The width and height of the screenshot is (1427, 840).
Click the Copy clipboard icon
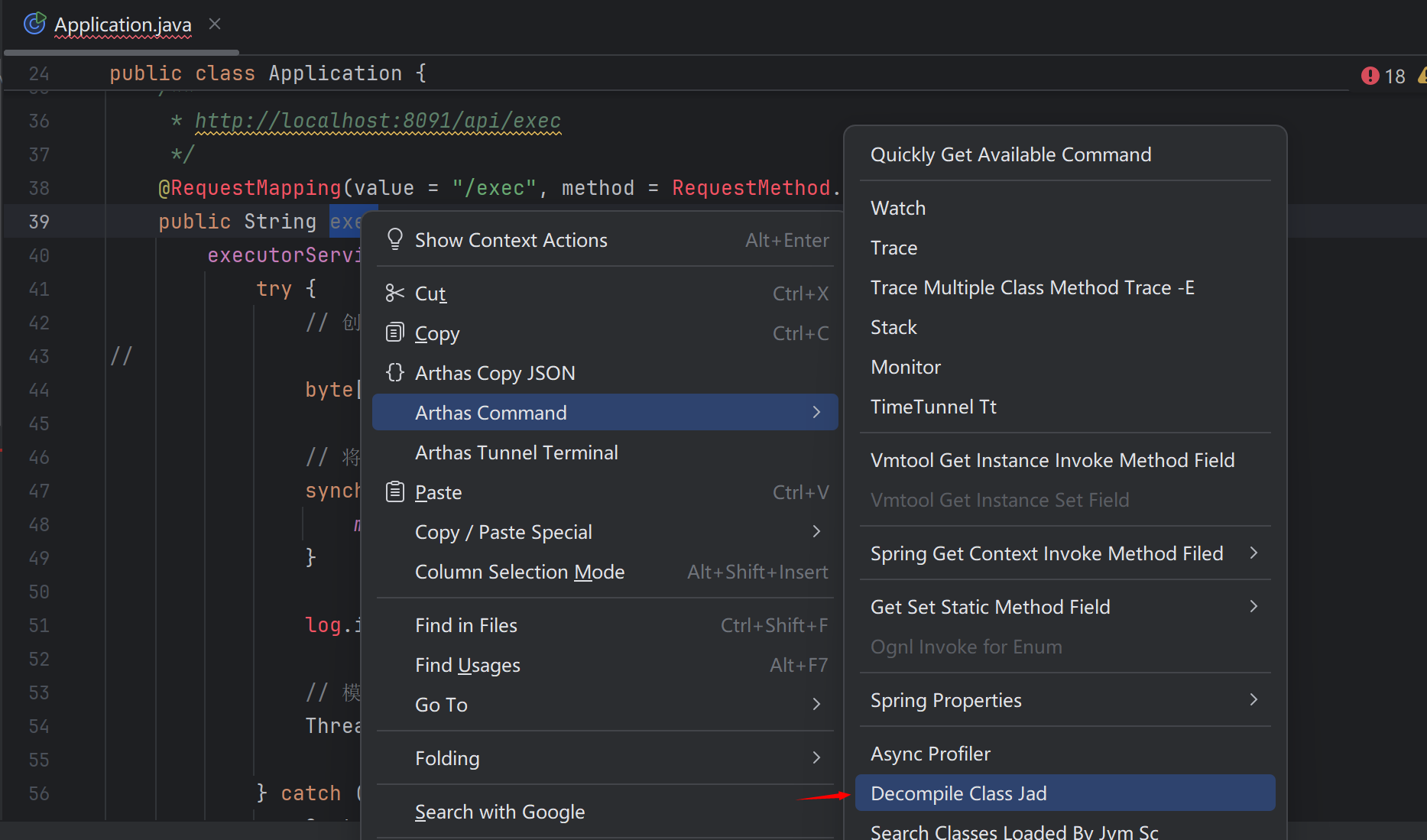click(395, 333)
